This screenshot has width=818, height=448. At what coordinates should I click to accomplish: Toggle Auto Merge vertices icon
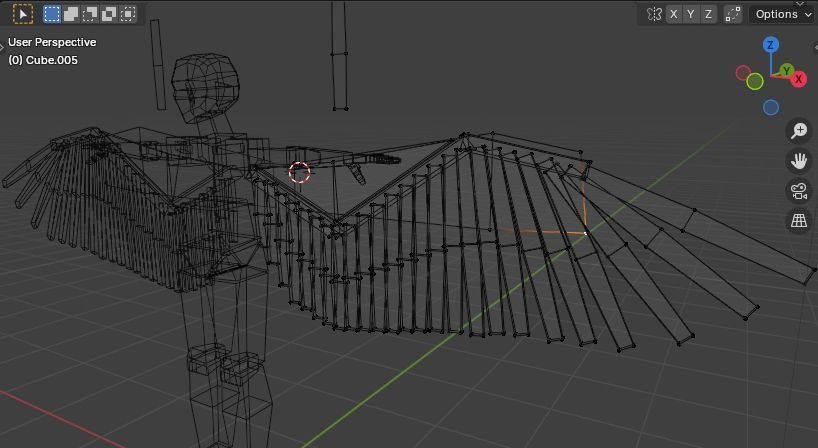(x=733, y=14)
